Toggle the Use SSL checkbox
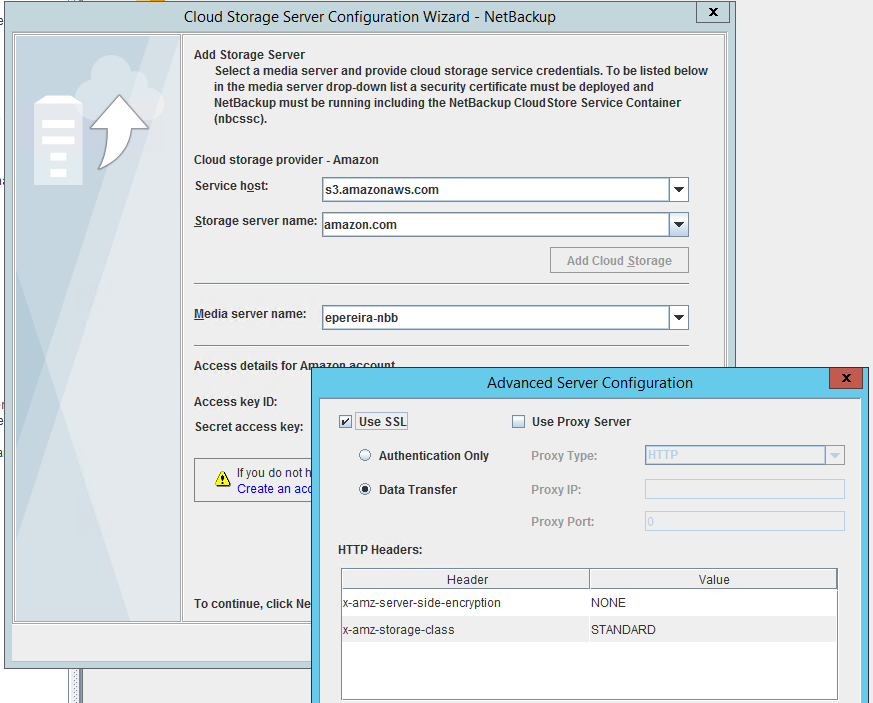The width and height of the screenshot is (873, 703). [345, 421]
